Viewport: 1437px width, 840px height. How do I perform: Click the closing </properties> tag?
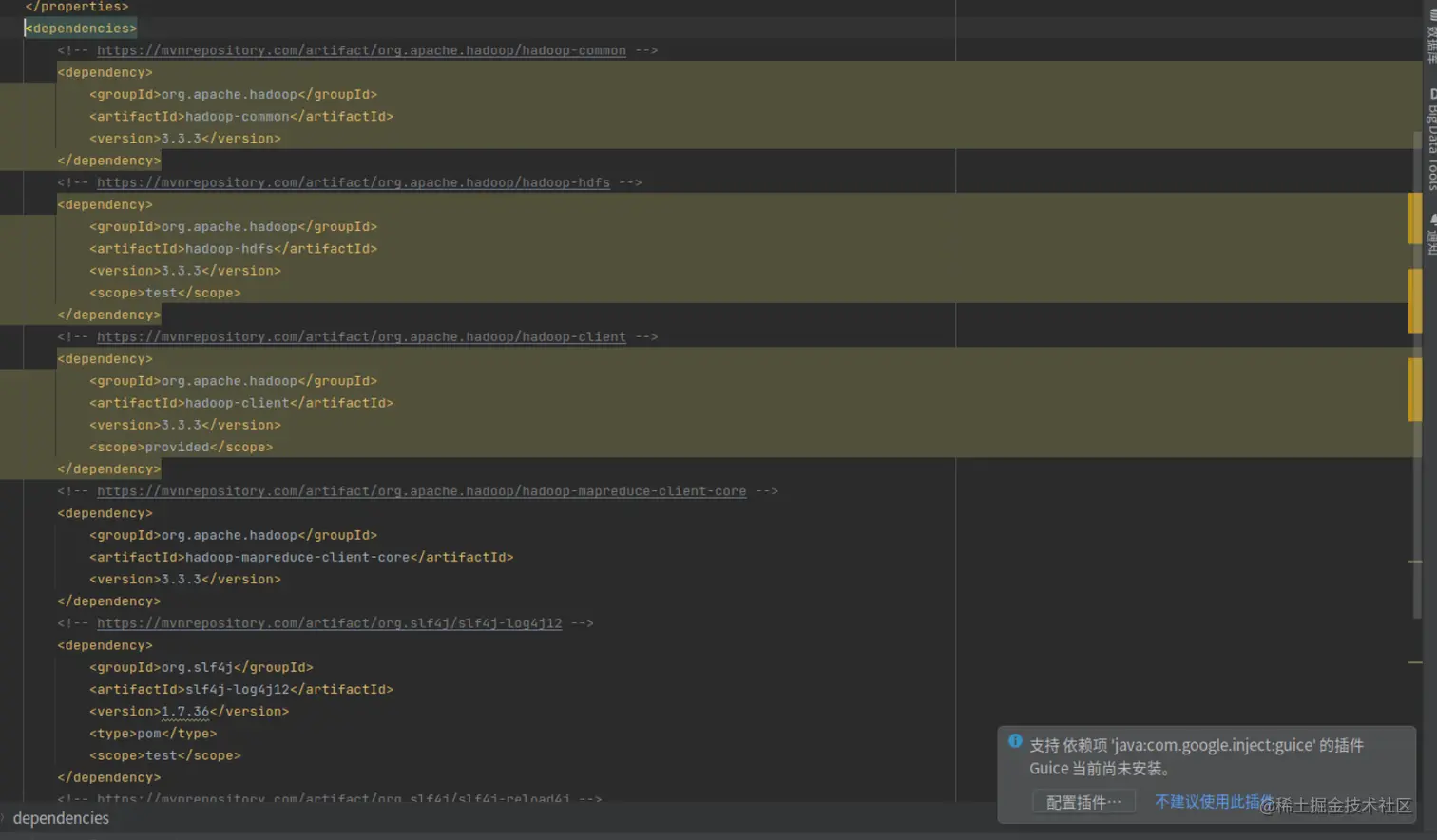[77, 7]
